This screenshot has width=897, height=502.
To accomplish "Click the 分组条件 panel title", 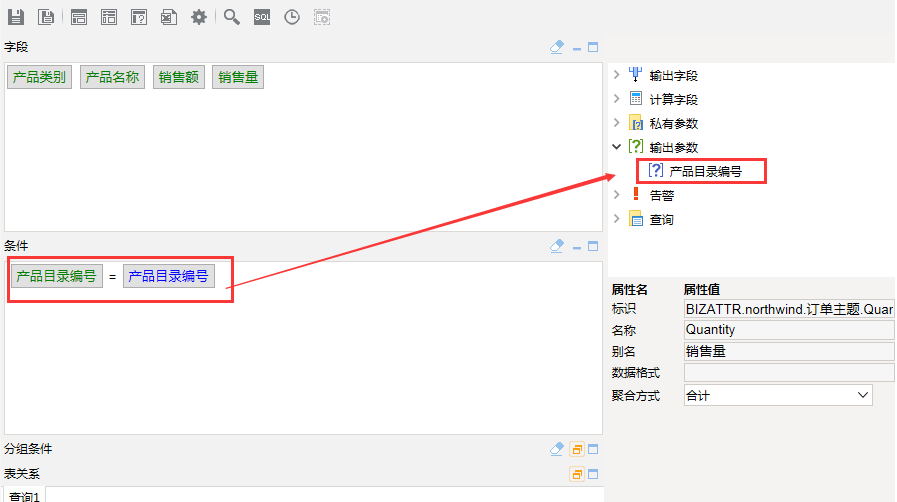I will [28, 449].
